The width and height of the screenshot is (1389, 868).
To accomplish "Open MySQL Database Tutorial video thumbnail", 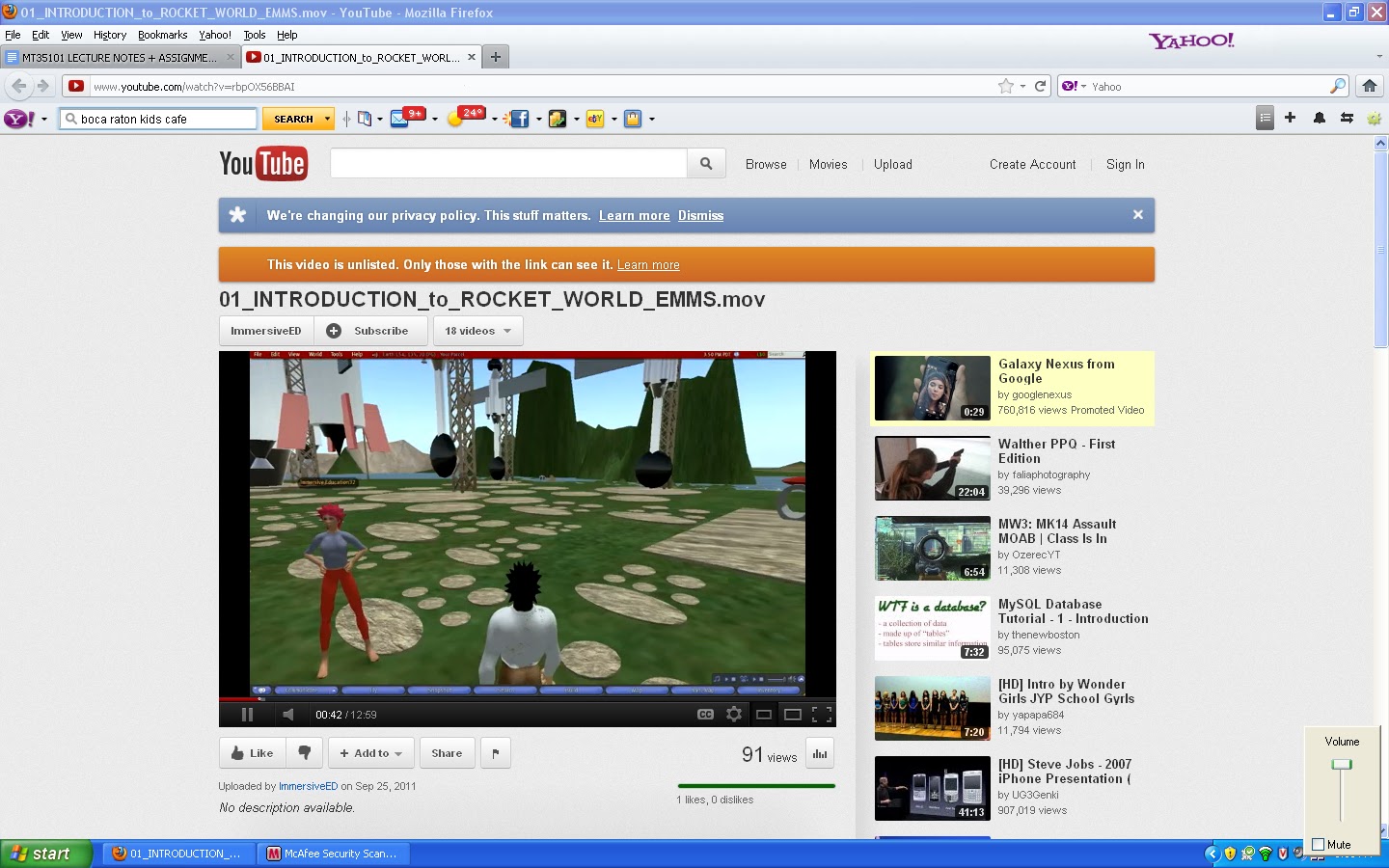I will tap(932, 628).
